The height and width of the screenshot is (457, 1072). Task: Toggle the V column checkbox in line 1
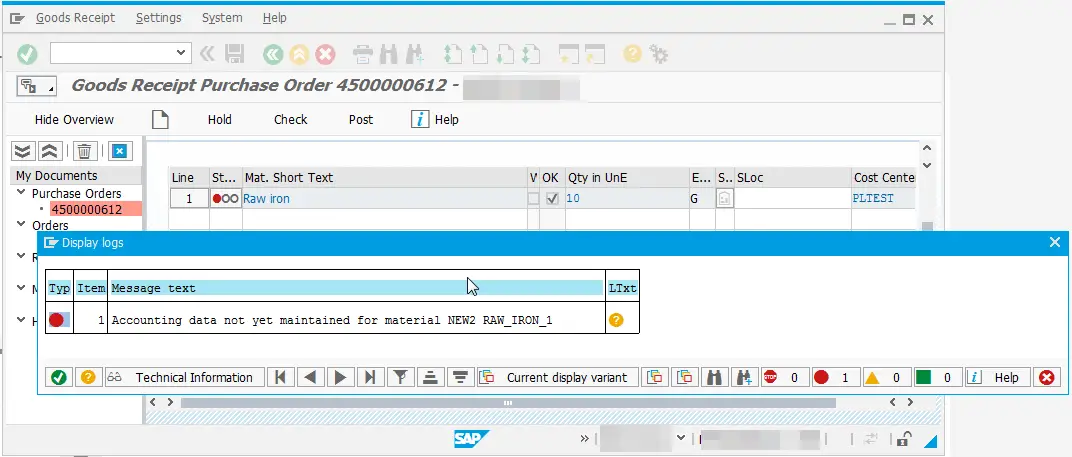pos(533,199)
